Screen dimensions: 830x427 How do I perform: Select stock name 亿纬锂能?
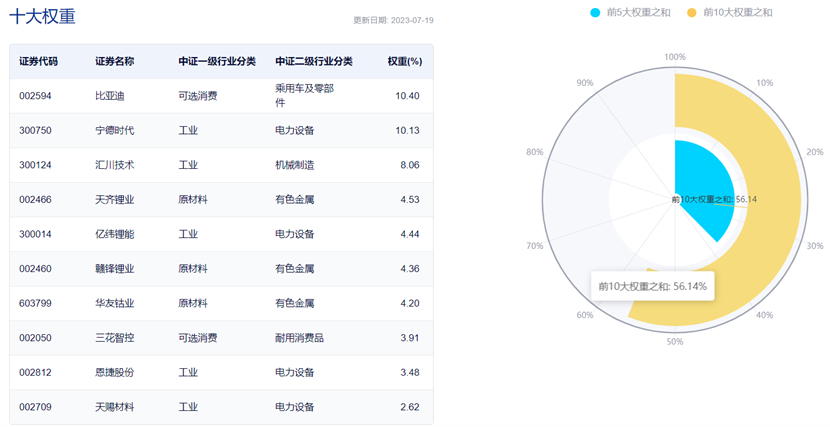[x=115, y=234]
